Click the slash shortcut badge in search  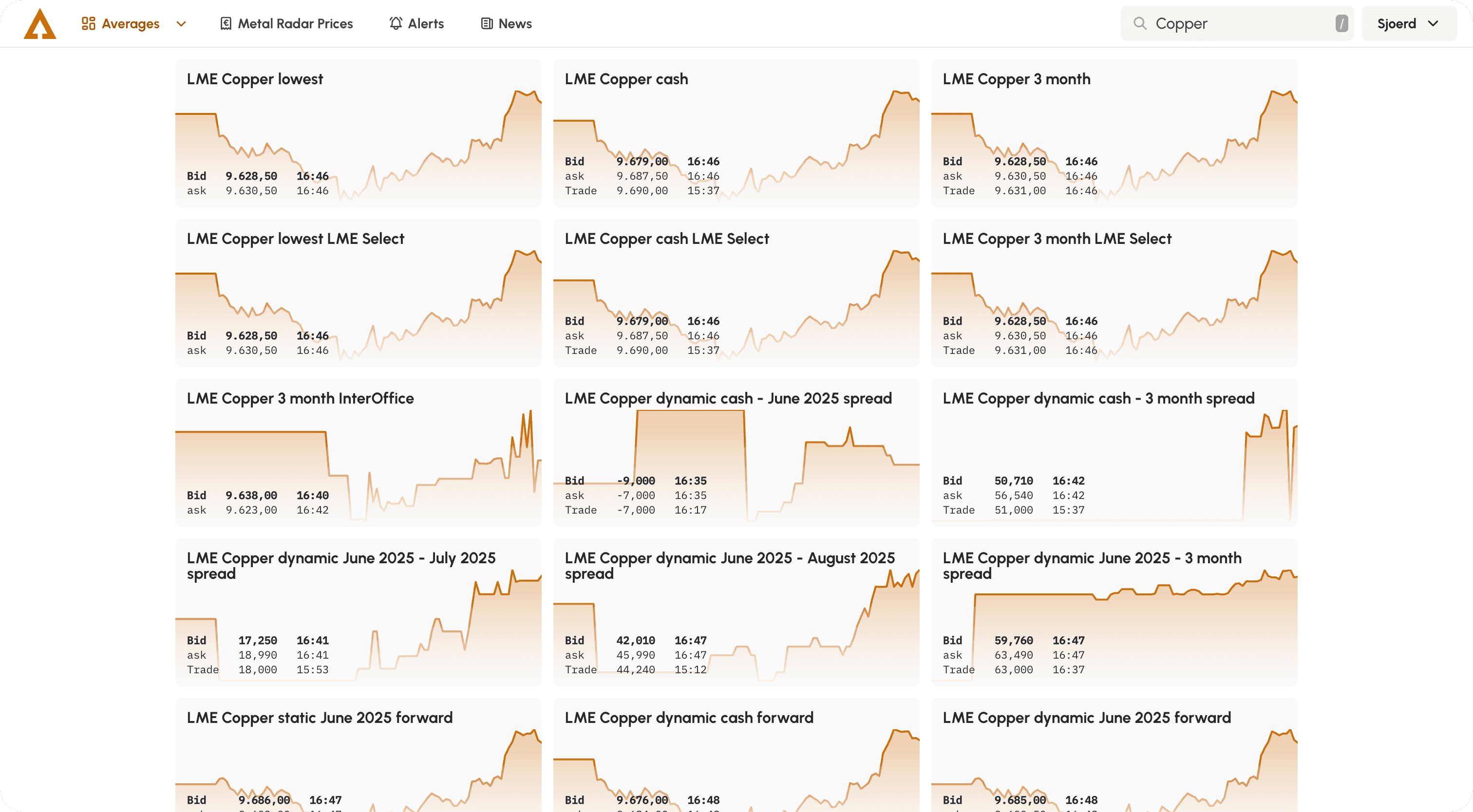click(x=1341, y=23)
